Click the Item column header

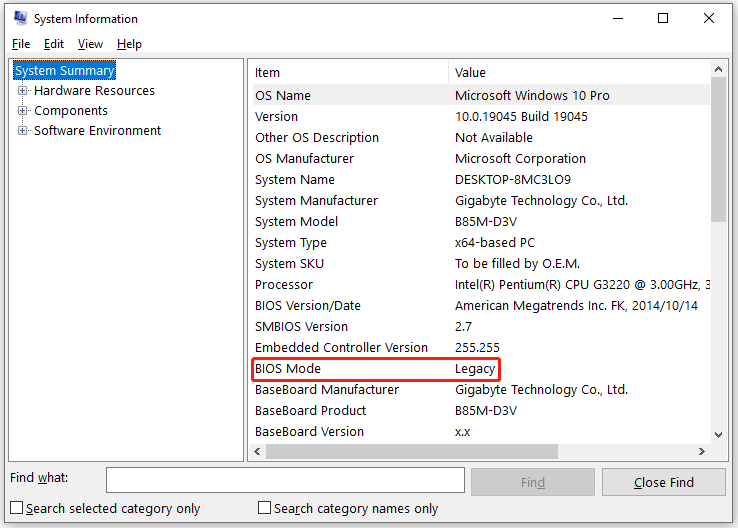pos(348,72)
